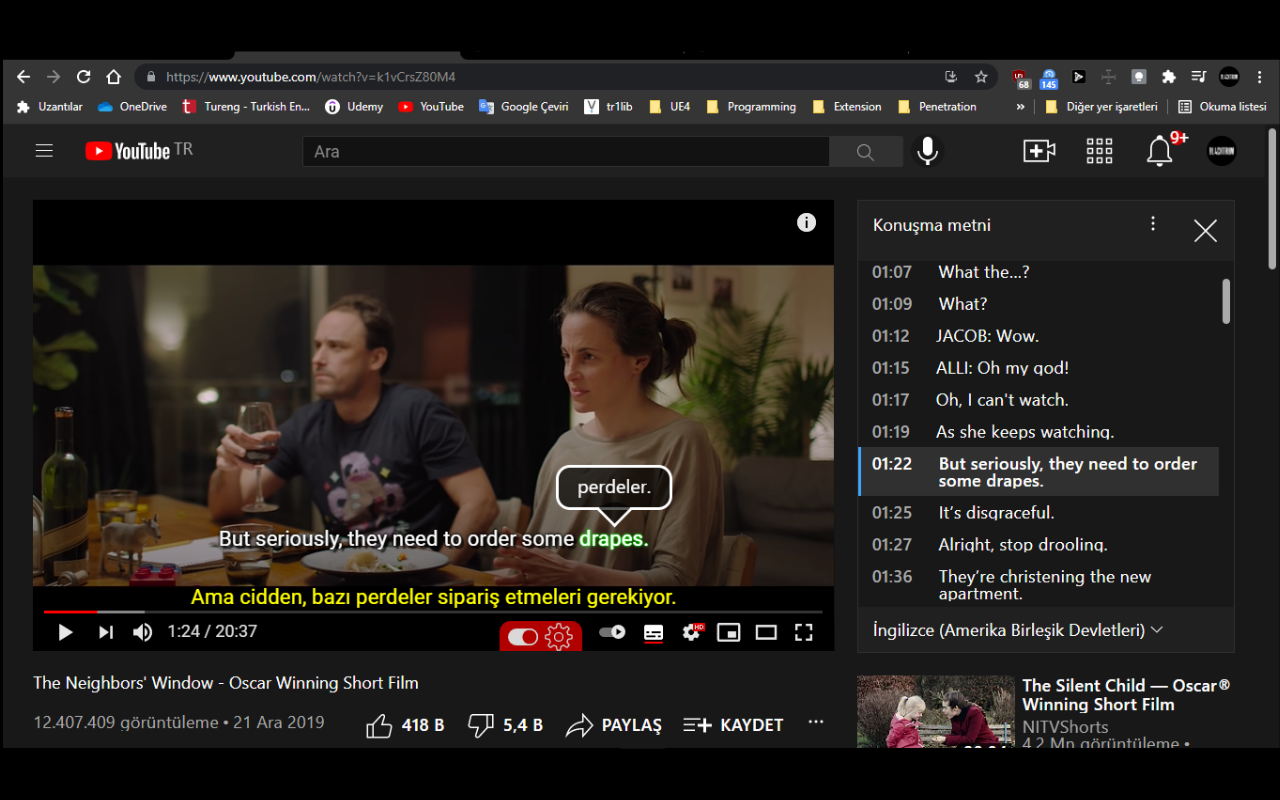Go back in browser history
Screen dimensions: 1280x800
pyautogui.click(x=23, y=77)
